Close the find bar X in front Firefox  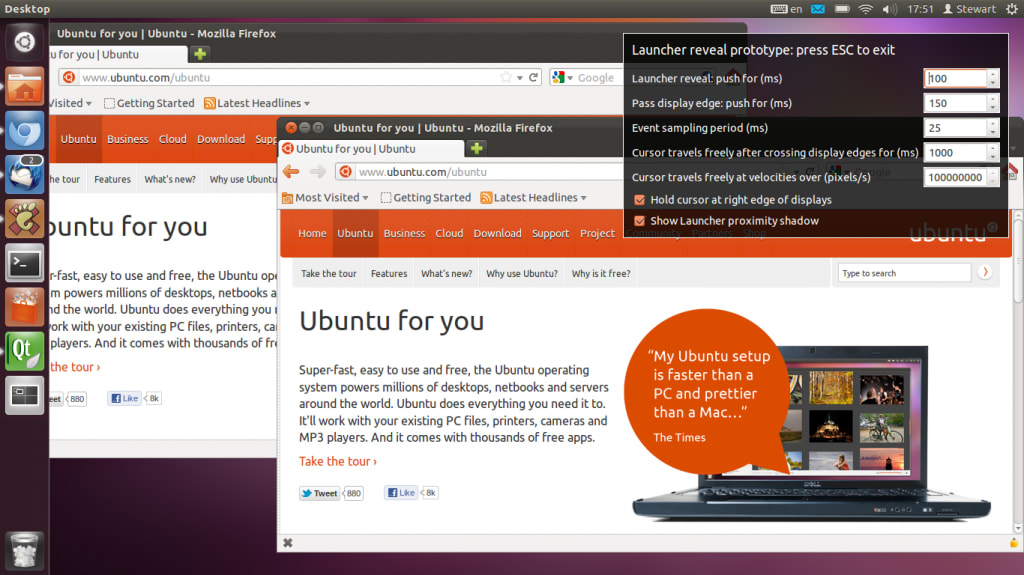click(x=288, y=542)
